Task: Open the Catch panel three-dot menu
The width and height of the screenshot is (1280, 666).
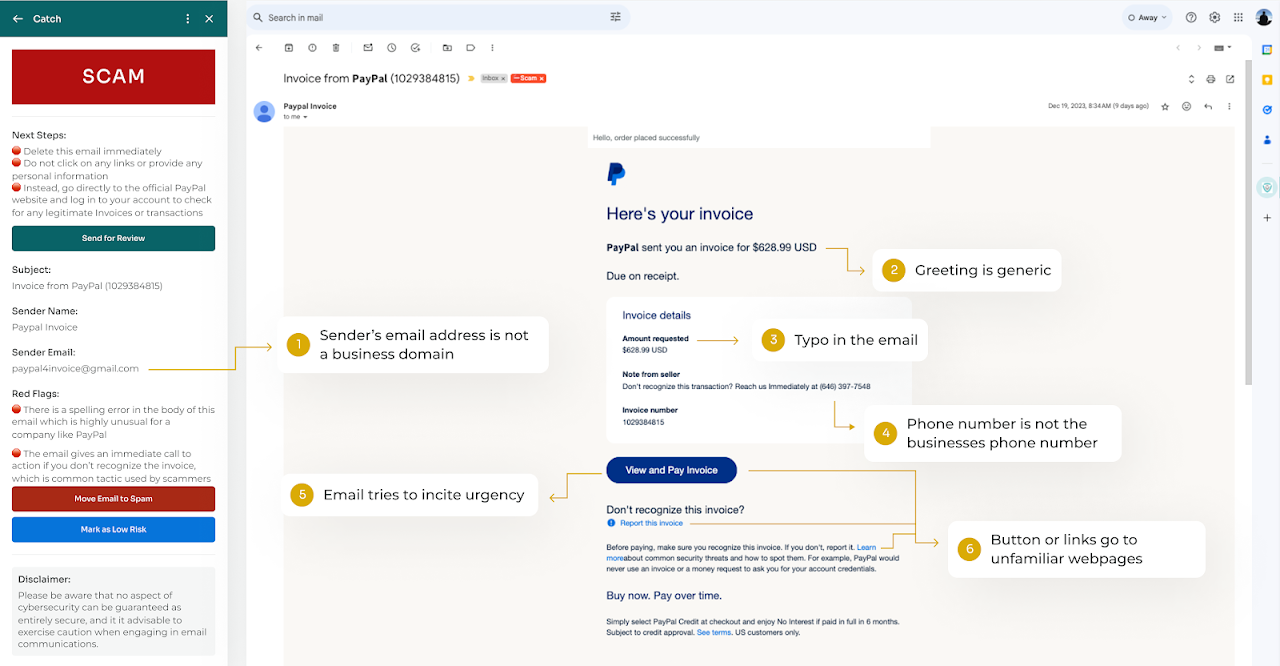Action: click(x=188, y=18)
